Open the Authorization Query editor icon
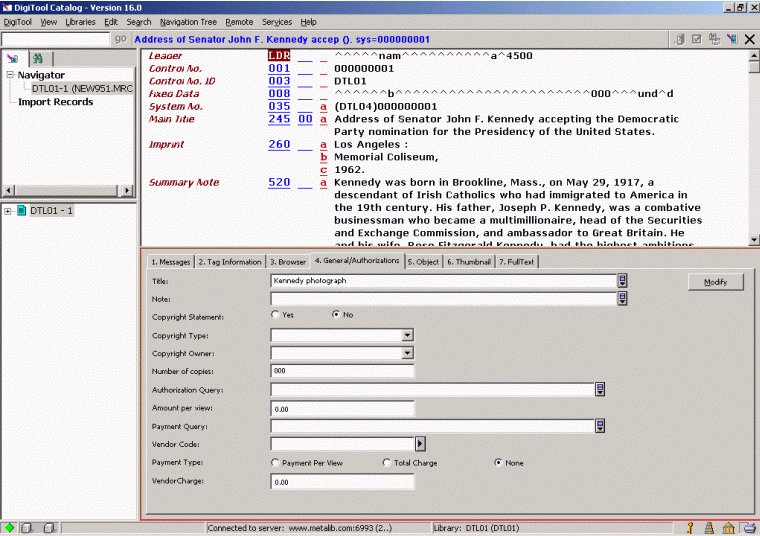This screenshot has height=536, width=760. pos(600,390)
